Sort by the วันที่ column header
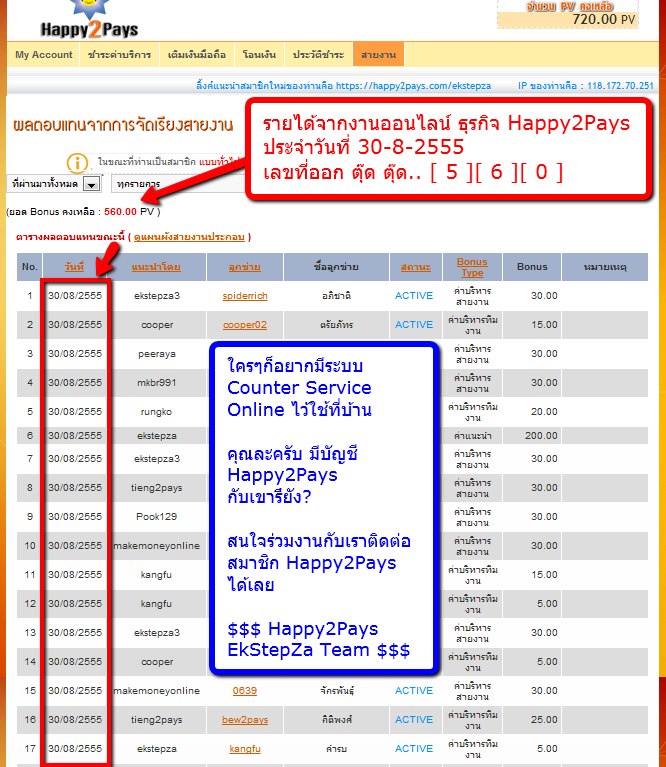Viewport: 666px width, 767px height. tap(74, 267)
